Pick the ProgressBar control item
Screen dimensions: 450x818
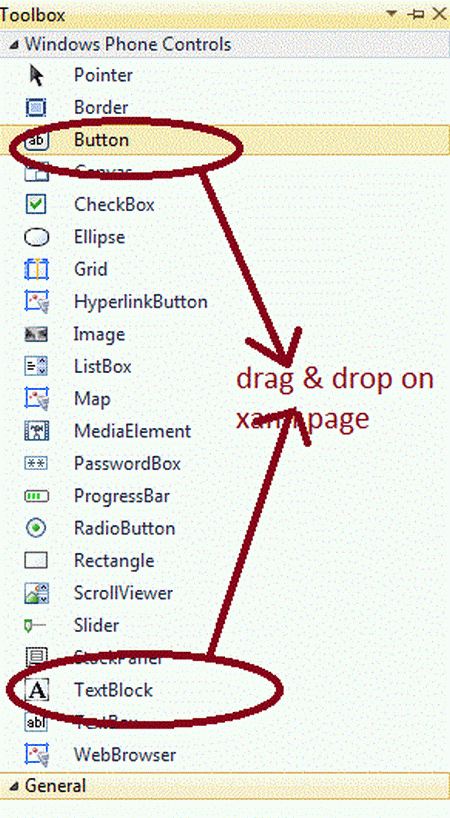pos(225,496)
